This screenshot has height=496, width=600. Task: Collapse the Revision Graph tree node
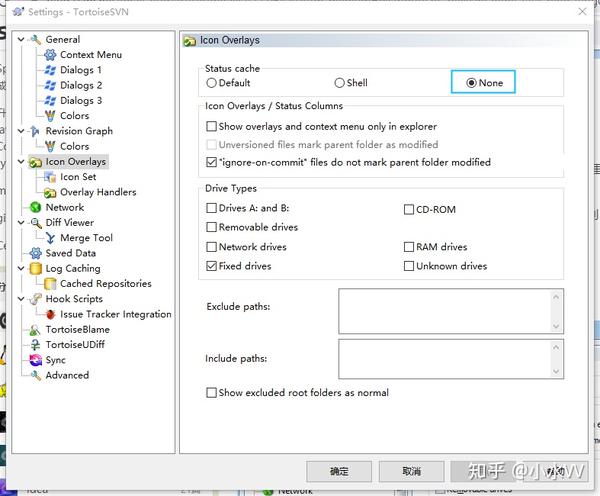[x=21, y=131]
